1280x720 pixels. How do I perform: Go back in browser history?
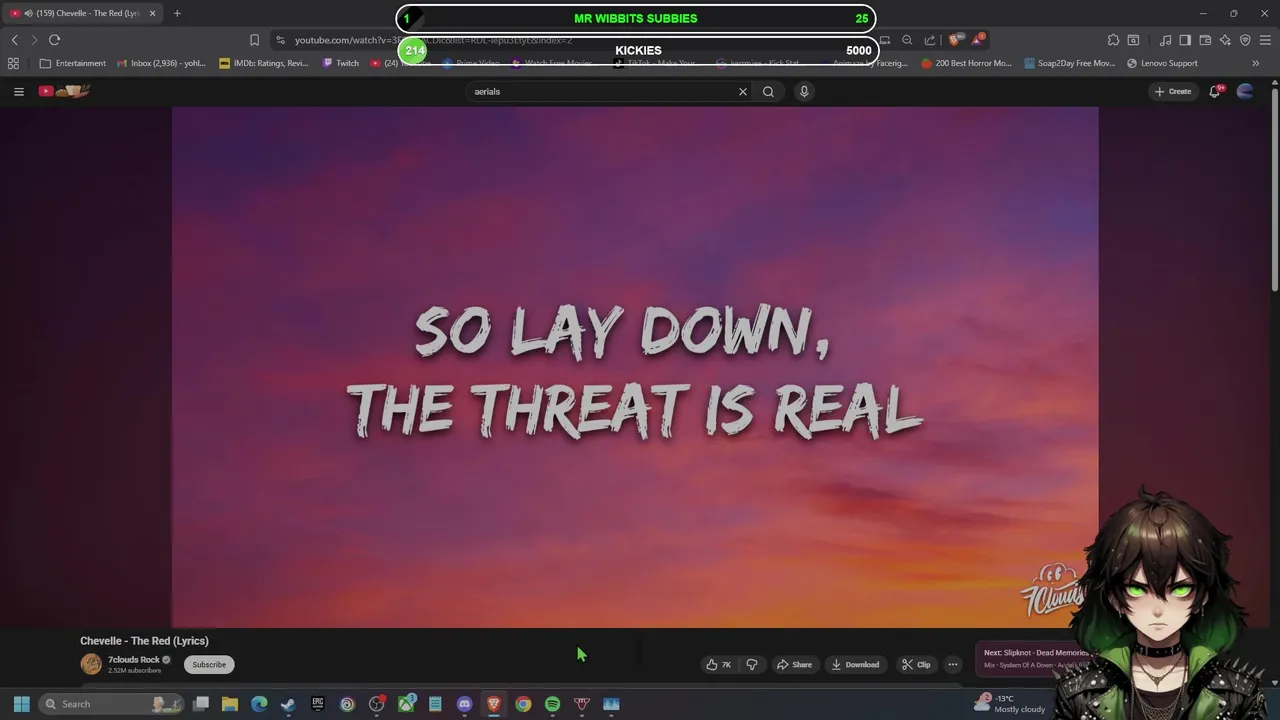coord(14,40)
